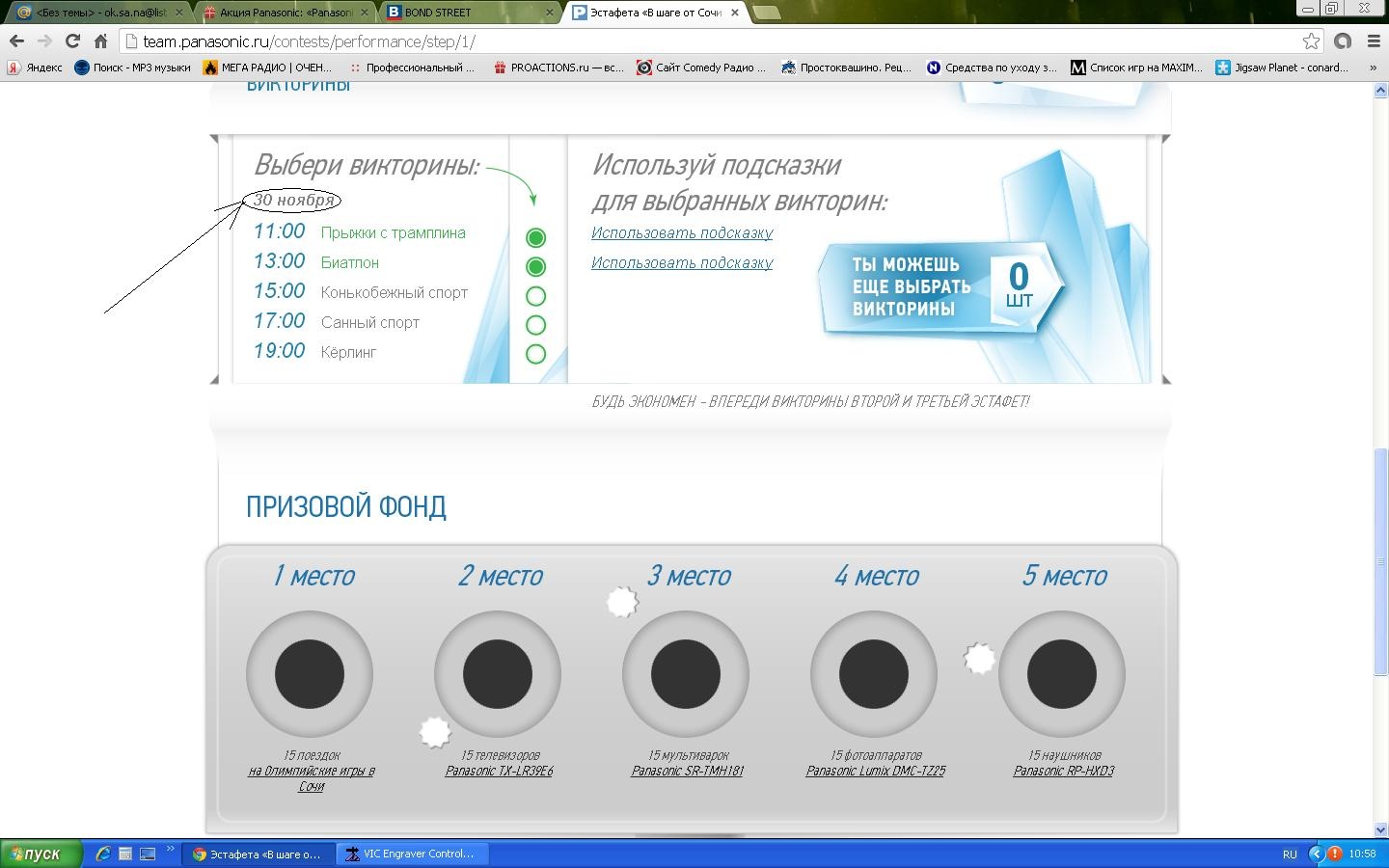
Task: Switch to the Акция Panasonic tab
Action: pos(285,13)
